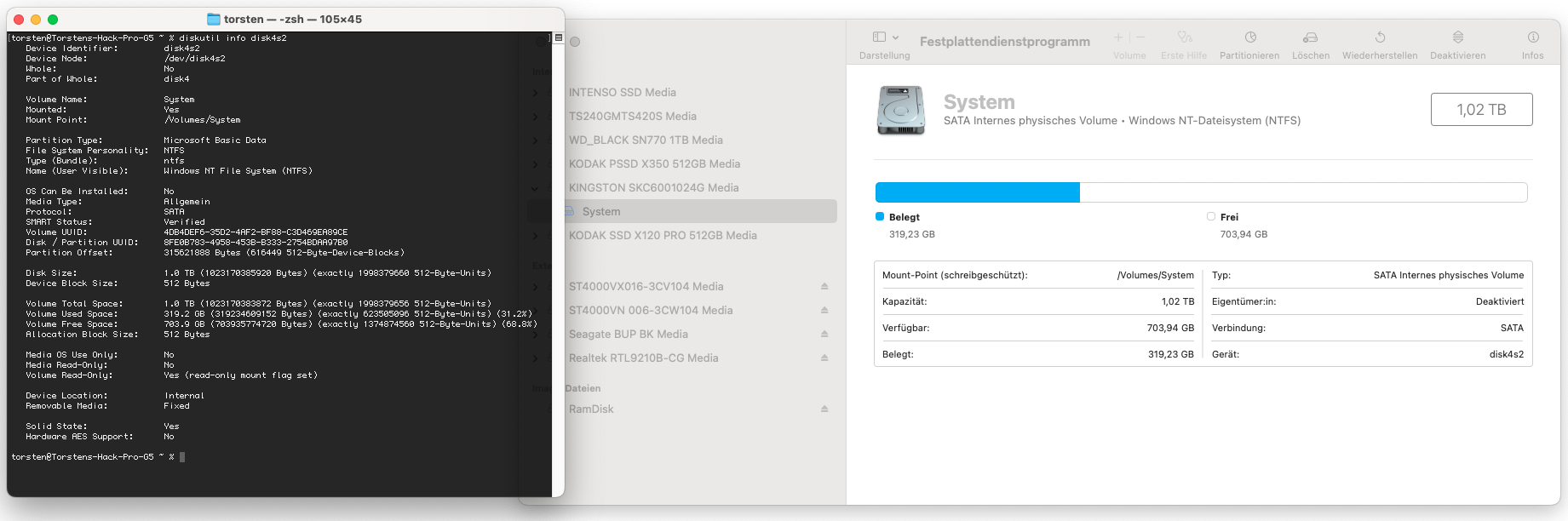
Task: Open the Darstellung view dropdown
Action: pyautogui.click(x=885, y=37)
